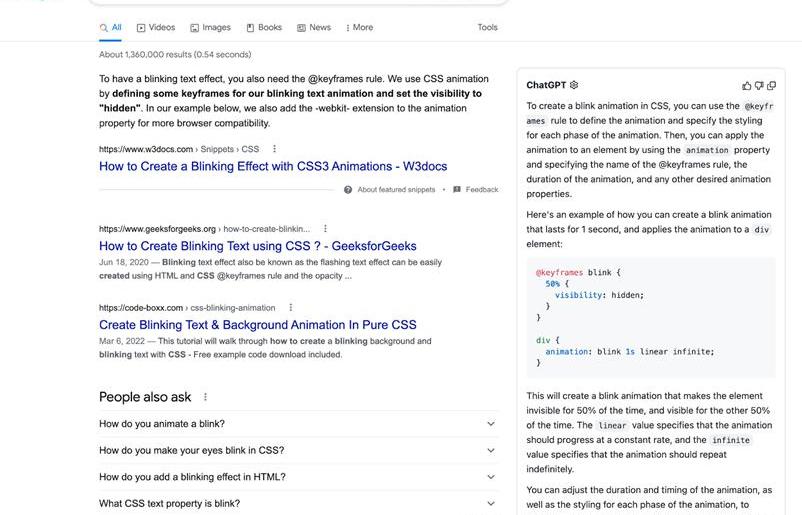This screenshot has width=802, height=515.
Task: Open the three-dot menu for code-boxx result
Action: click(x=291, y=307)
